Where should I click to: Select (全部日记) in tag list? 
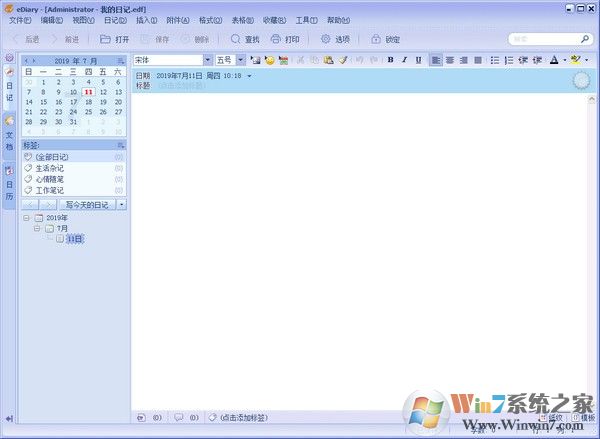(73, 157)
